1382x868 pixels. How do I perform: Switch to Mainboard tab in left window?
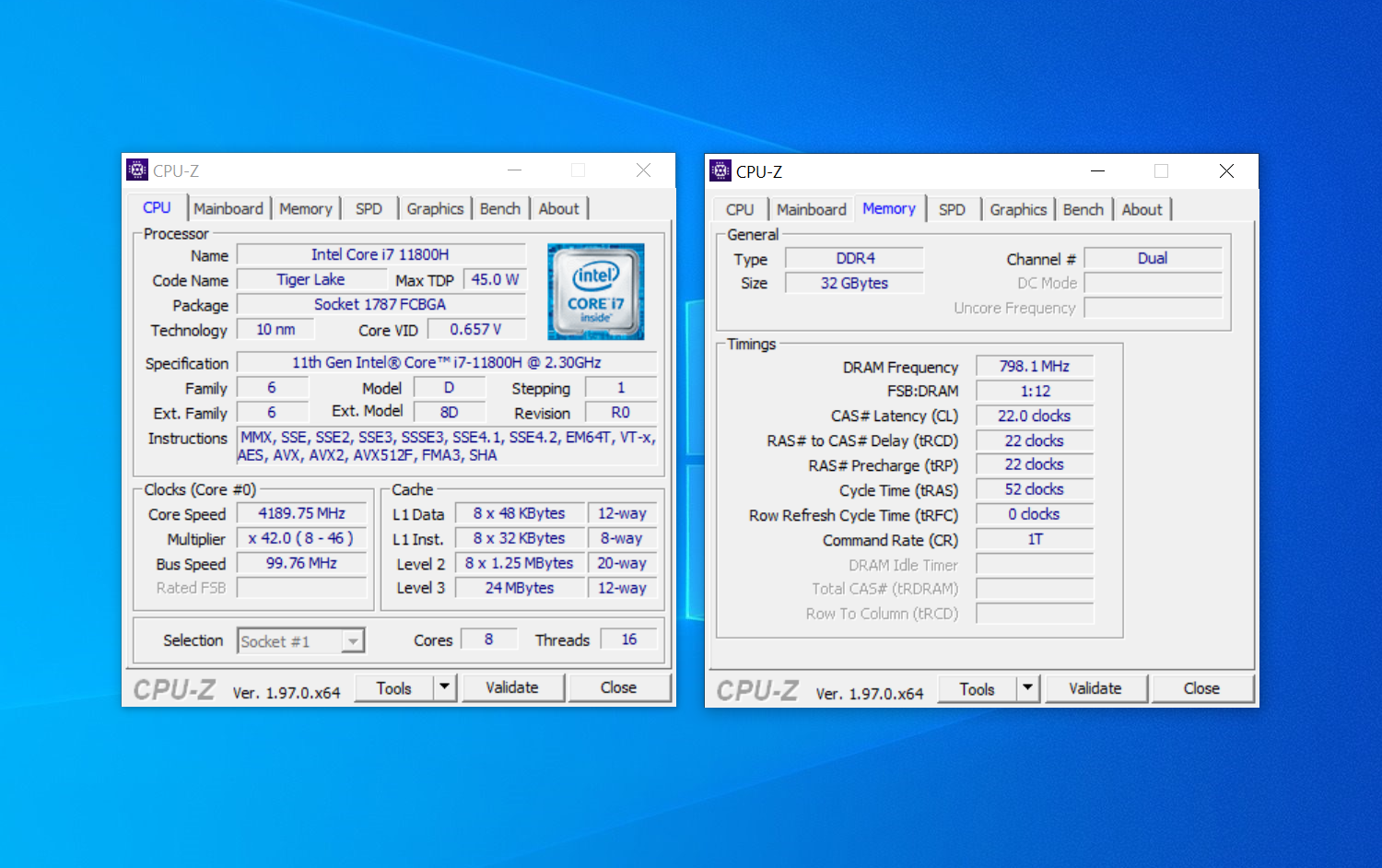[x=228, y=209]
